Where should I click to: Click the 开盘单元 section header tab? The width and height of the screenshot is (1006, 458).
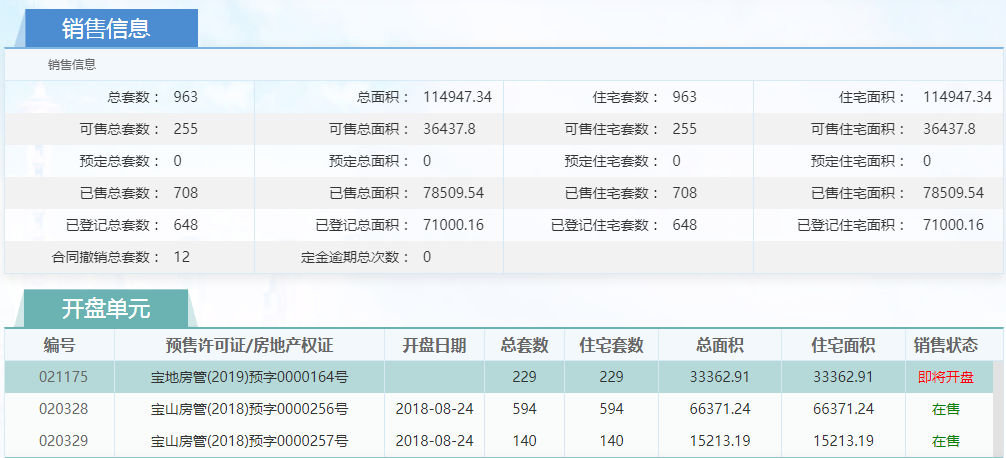tap(105, 308)
